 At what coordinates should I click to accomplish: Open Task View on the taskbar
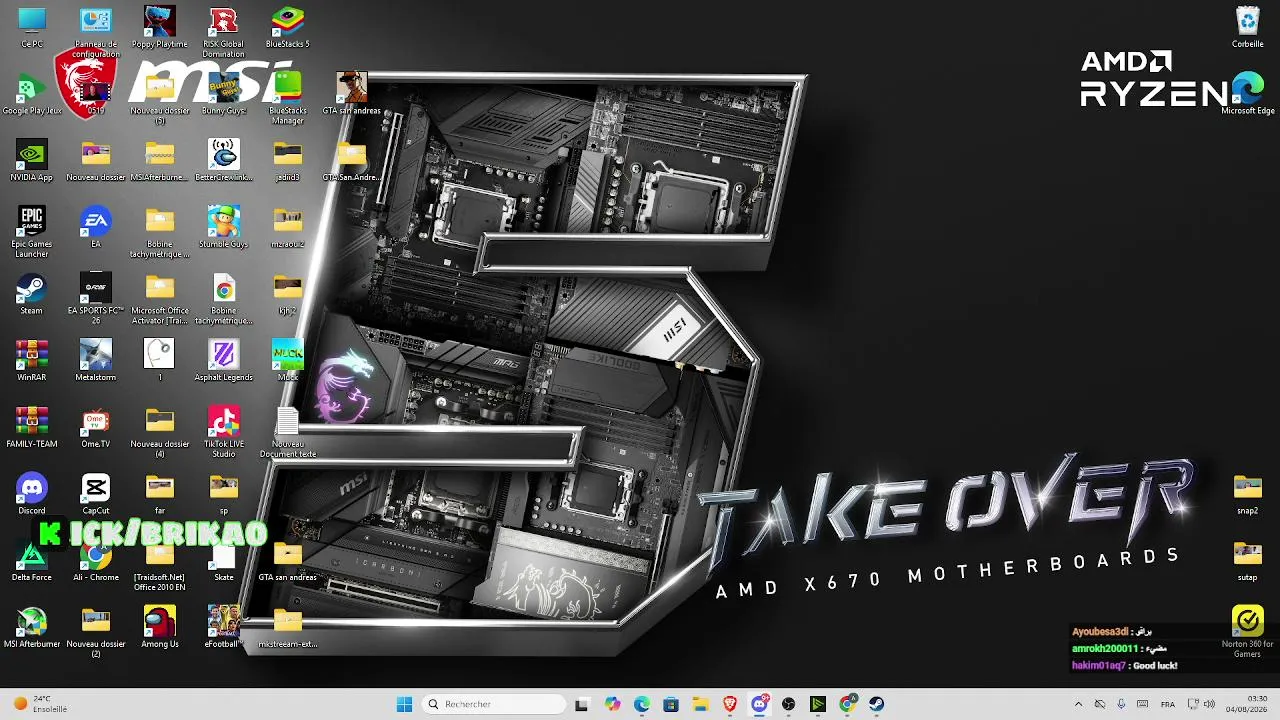click(x=582, y=704)
